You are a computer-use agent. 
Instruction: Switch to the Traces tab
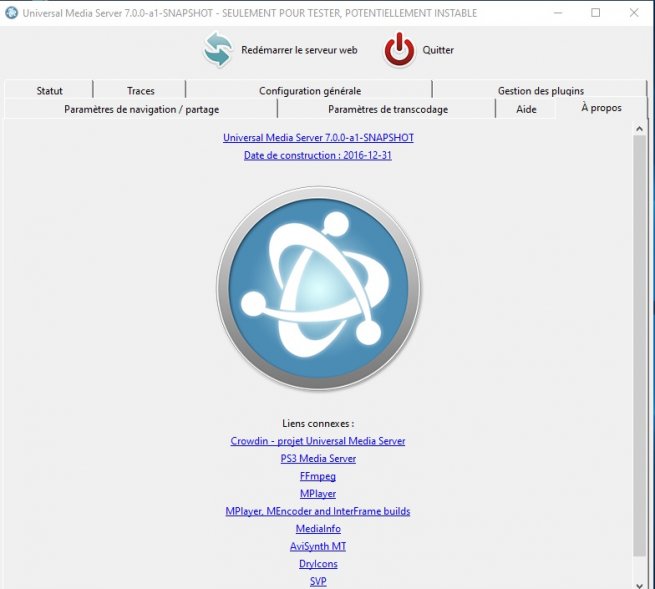tap(141, 91)
